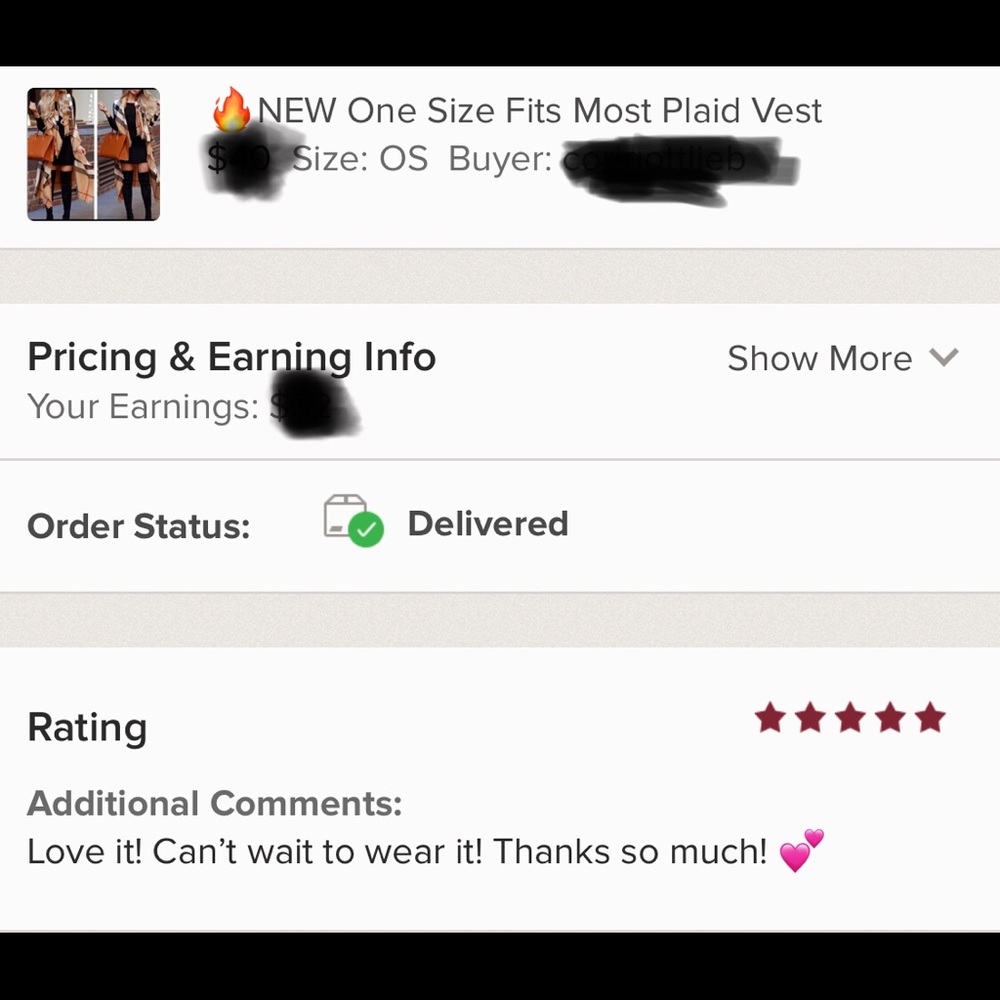Click the fourth rating star
The height and width of the screenshot is (1000, 1000).
[x=890, y=717]
